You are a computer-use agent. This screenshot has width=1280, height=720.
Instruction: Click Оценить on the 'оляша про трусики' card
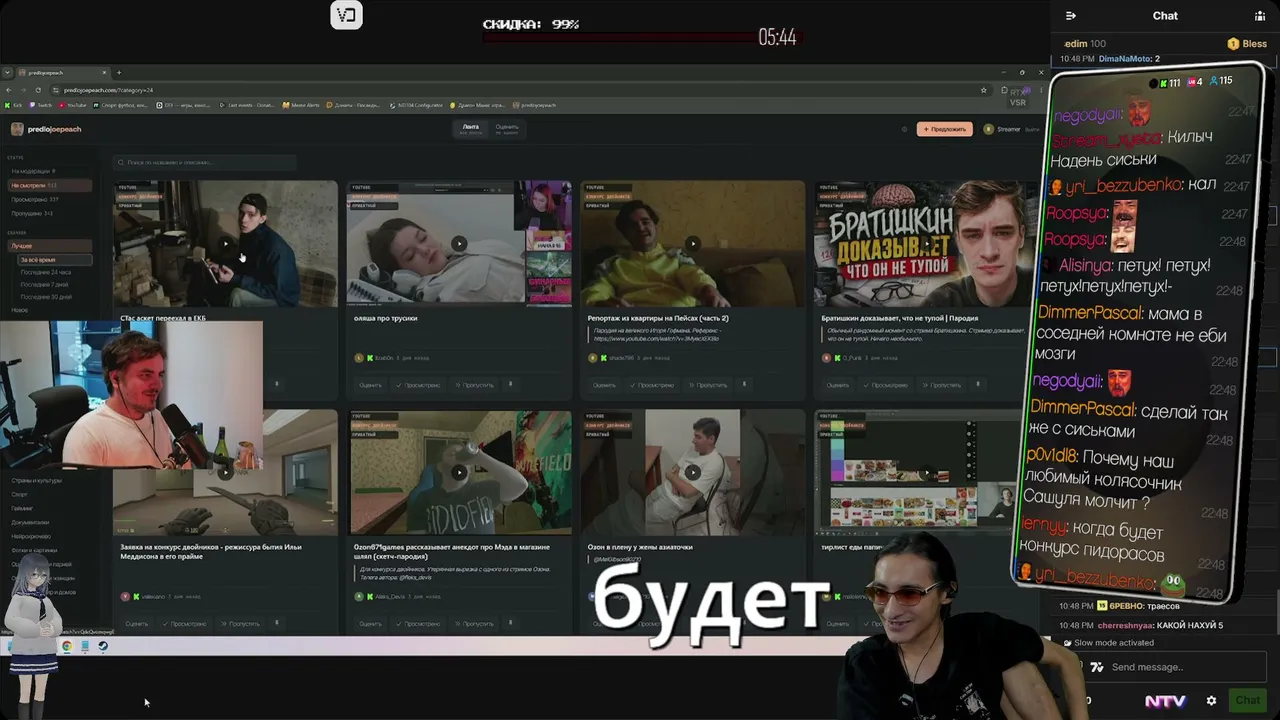370,385
